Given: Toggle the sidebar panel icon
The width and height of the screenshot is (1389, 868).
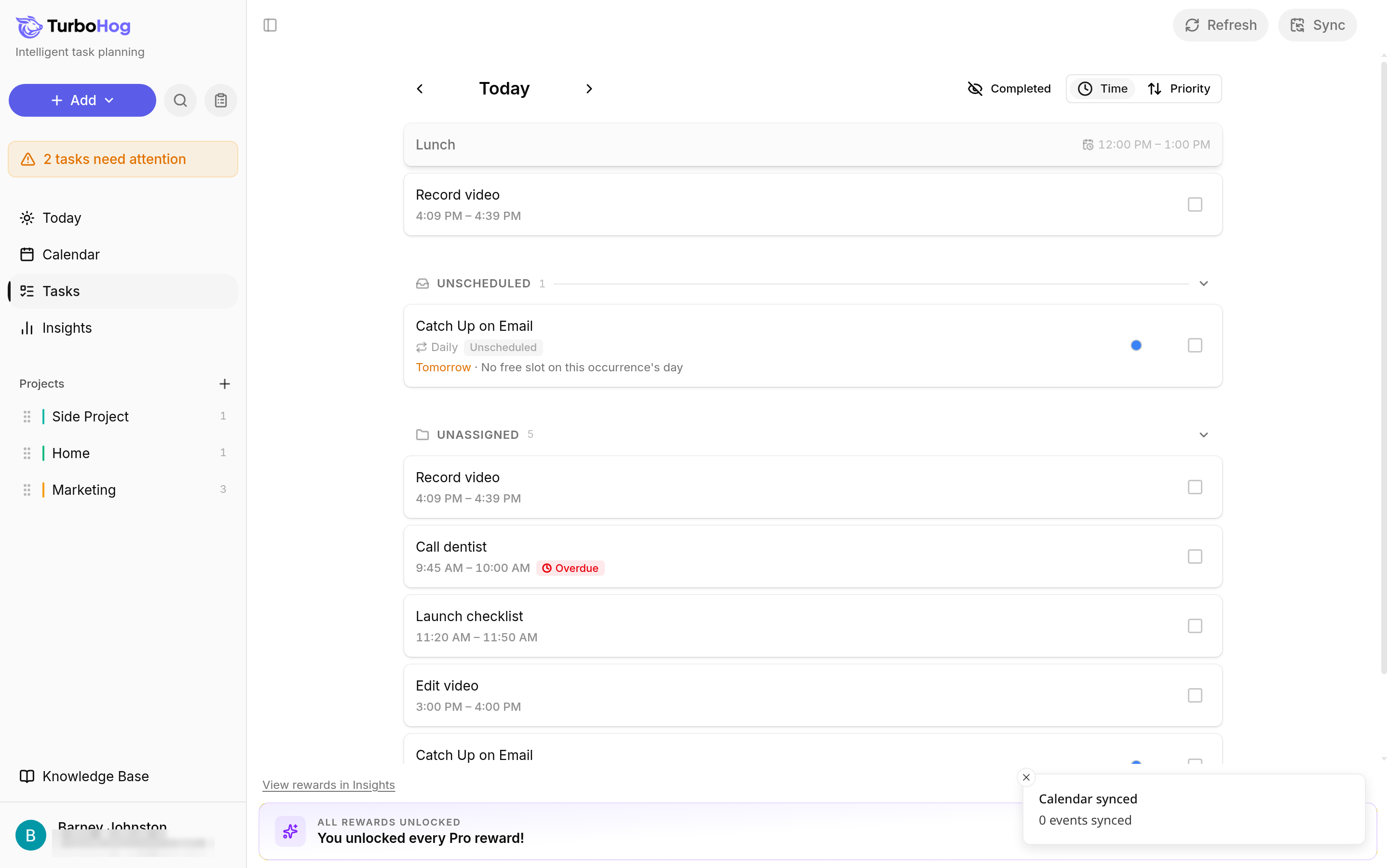Looking at the screenshot, I should click(270, 25).
